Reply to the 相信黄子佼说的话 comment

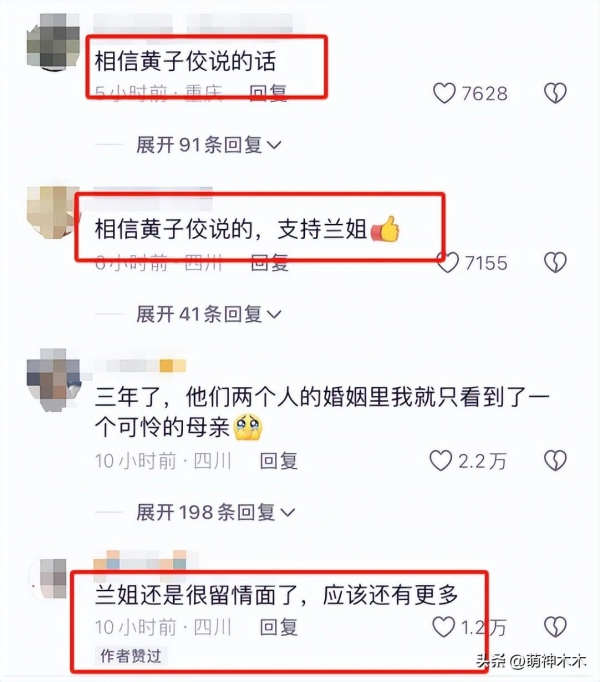click(x=268, y=93)
